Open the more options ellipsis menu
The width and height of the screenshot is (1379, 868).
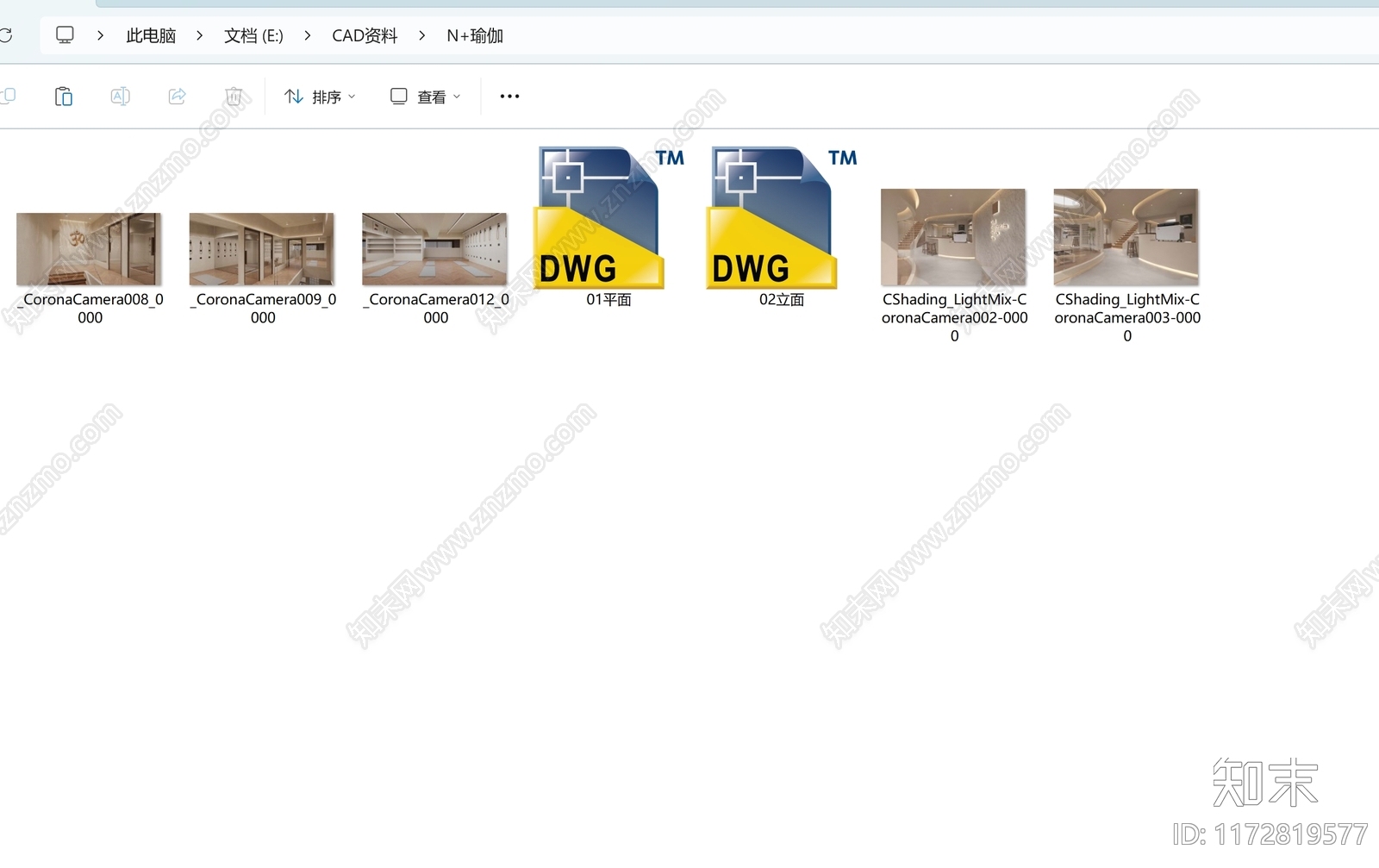pyautogui.click(x=510, y=97)
